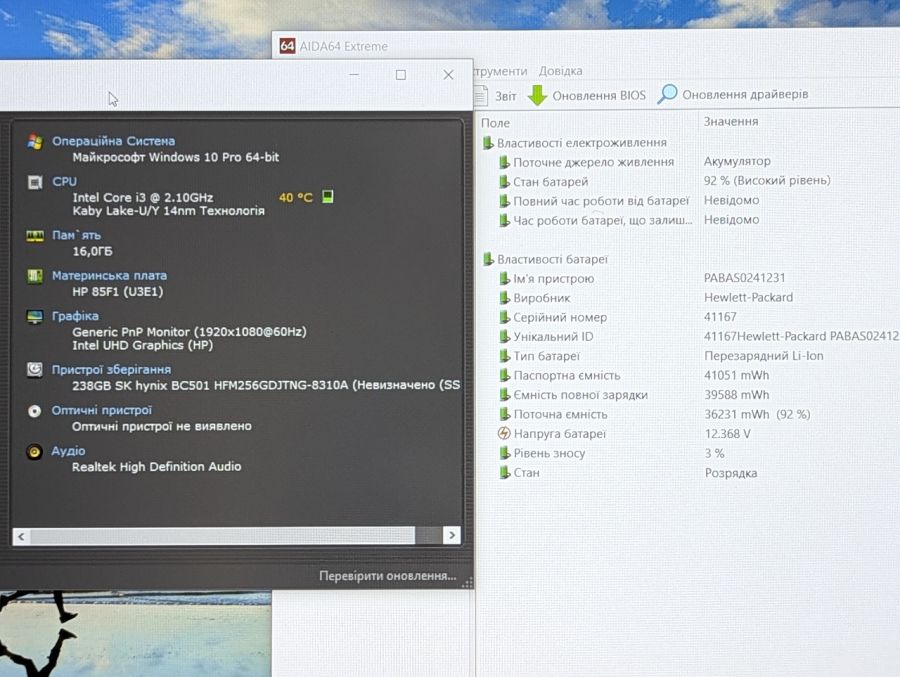Open the Материнська плата section link

point(110,276)
